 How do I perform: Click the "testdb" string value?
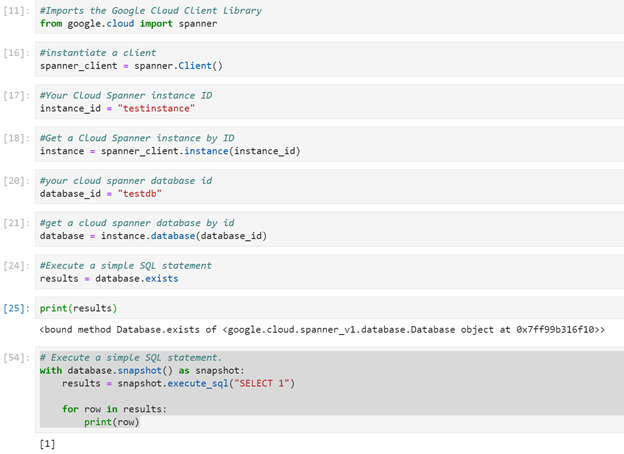pyautogui.click(x=140, y=193)
